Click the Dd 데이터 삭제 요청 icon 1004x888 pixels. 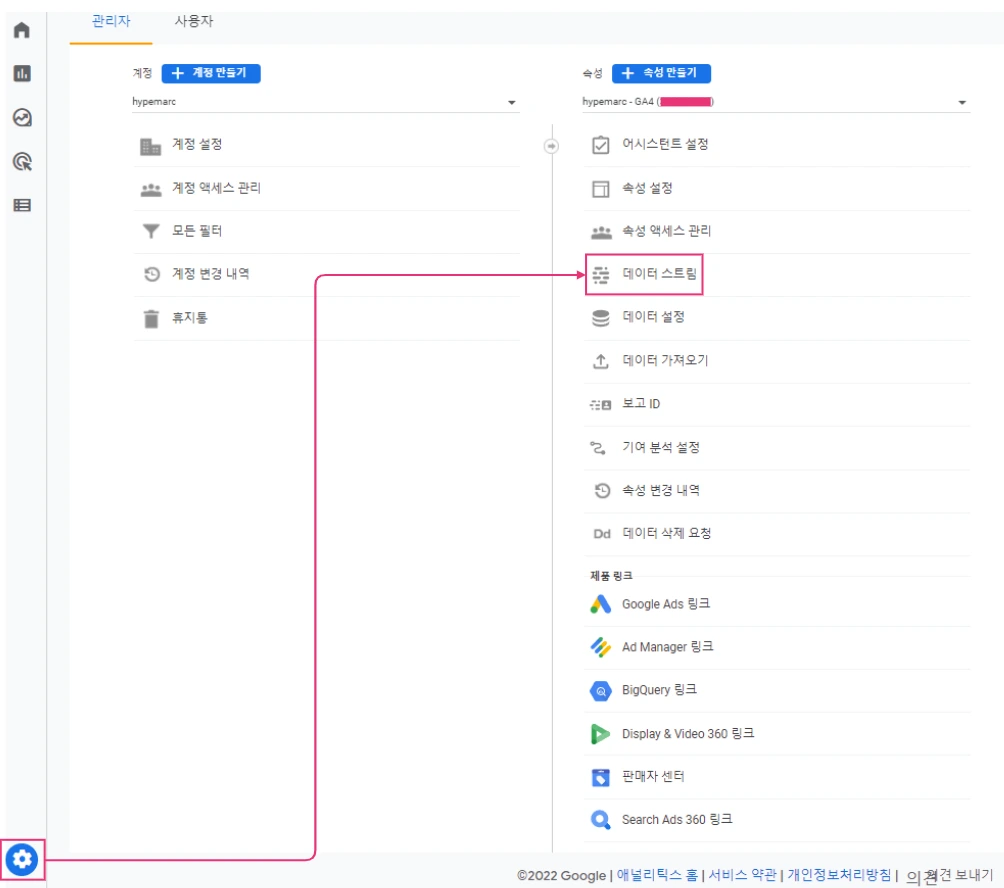click(x=602, y=534)
